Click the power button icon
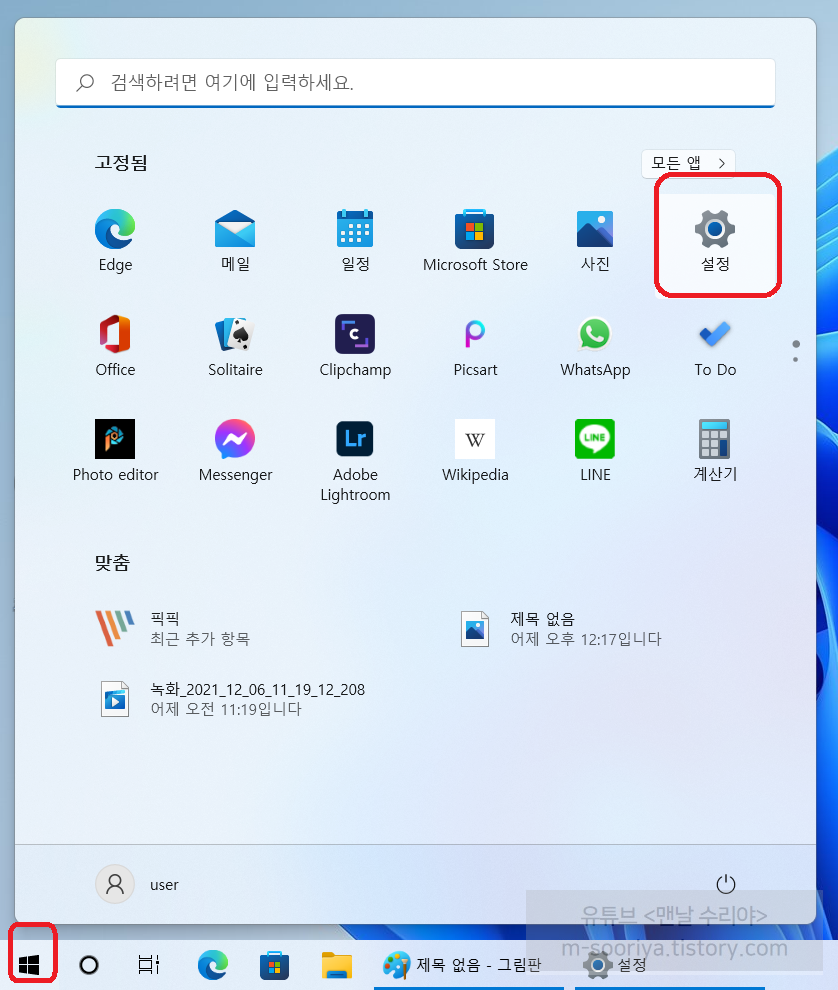Image resolution: width=838 pixels, height=990 pixels. coord(726,884)
